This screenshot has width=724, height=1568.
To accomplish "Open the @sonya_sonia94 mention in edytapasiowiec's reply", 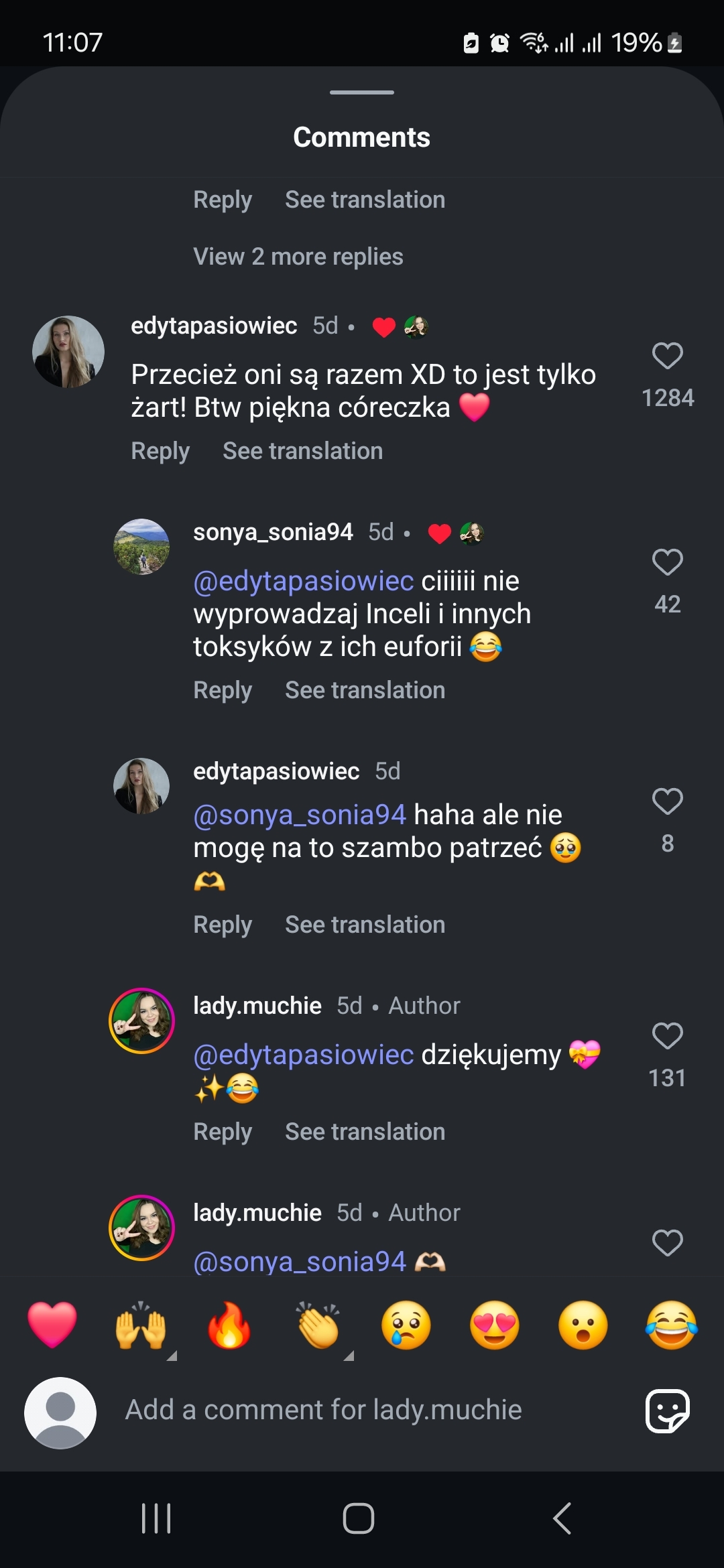I will (x=300, y=815).
